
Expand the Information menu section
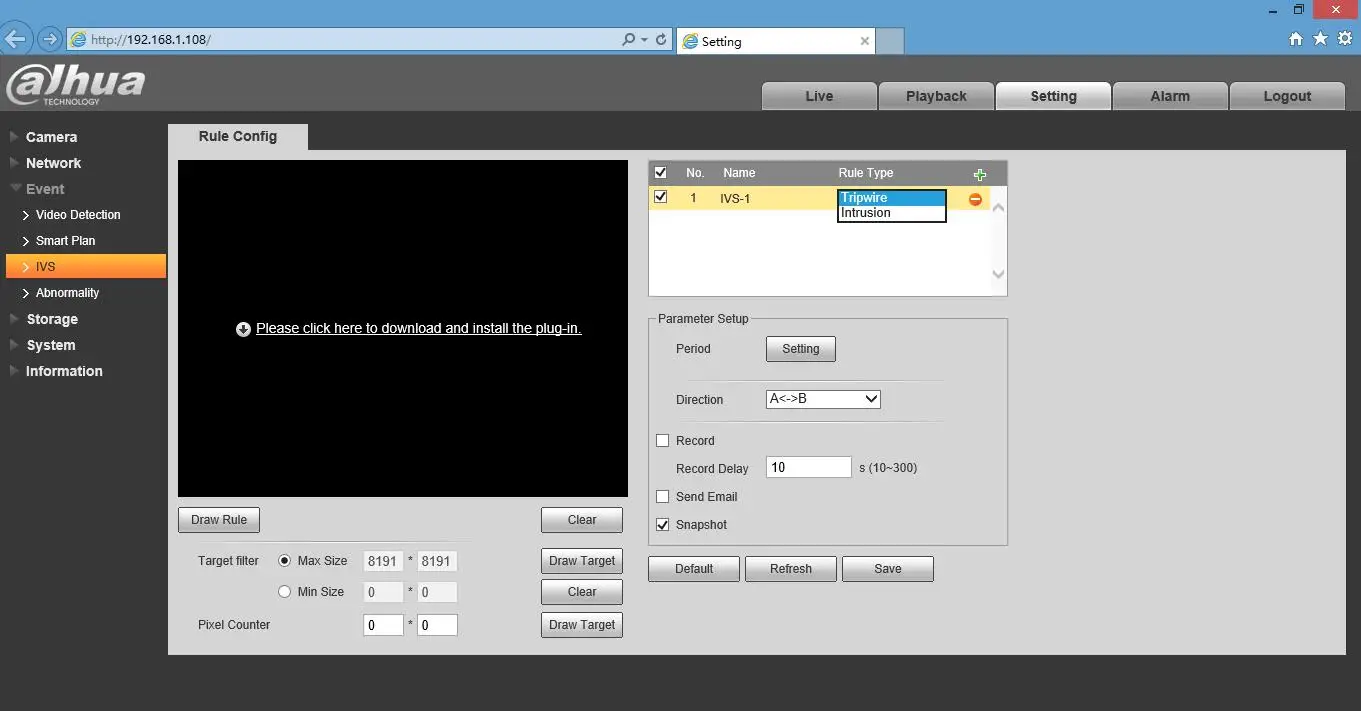(64, 371)
